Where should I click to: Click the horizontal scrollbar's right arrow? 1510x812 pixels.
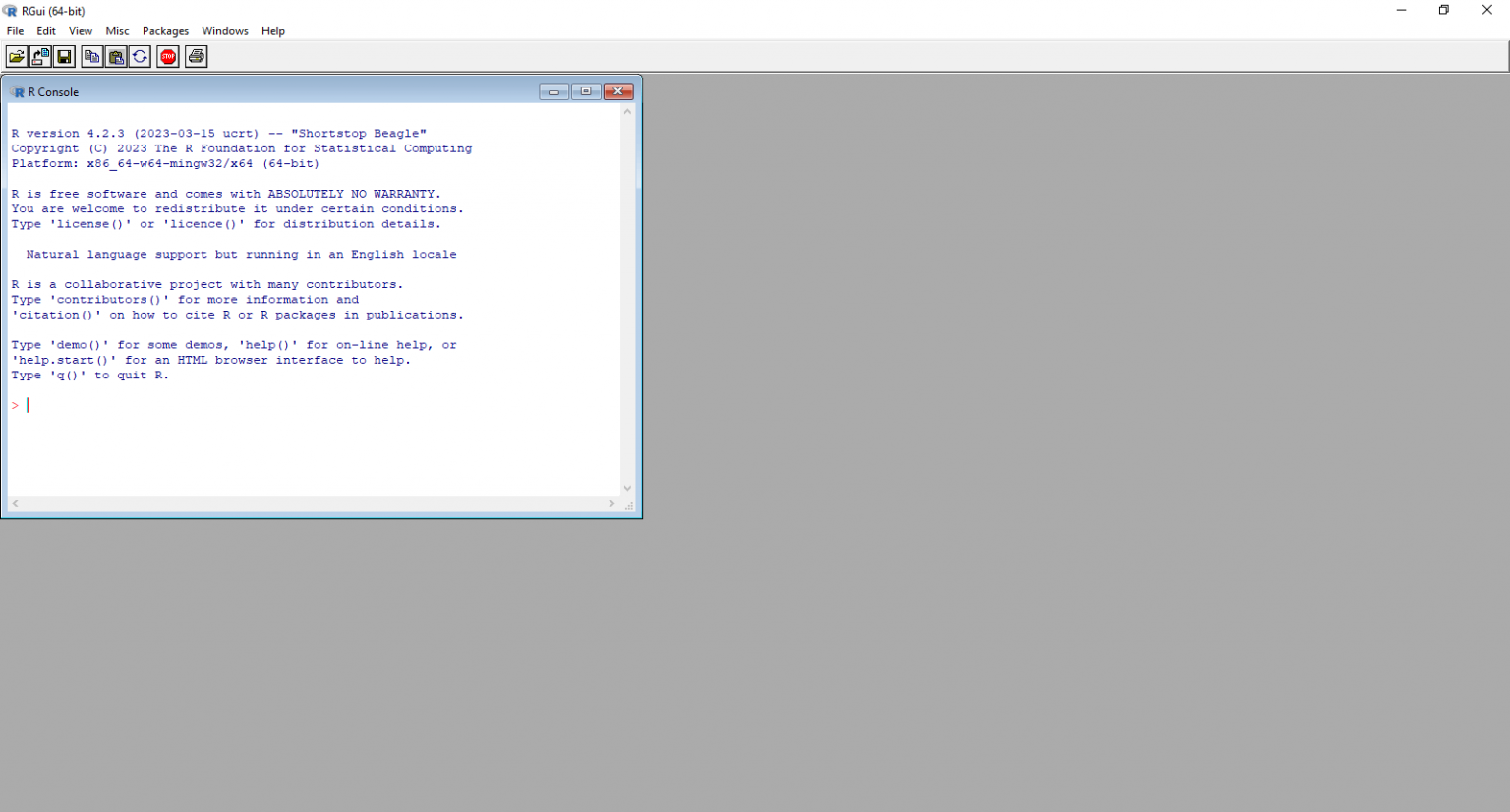pos(611,503)
